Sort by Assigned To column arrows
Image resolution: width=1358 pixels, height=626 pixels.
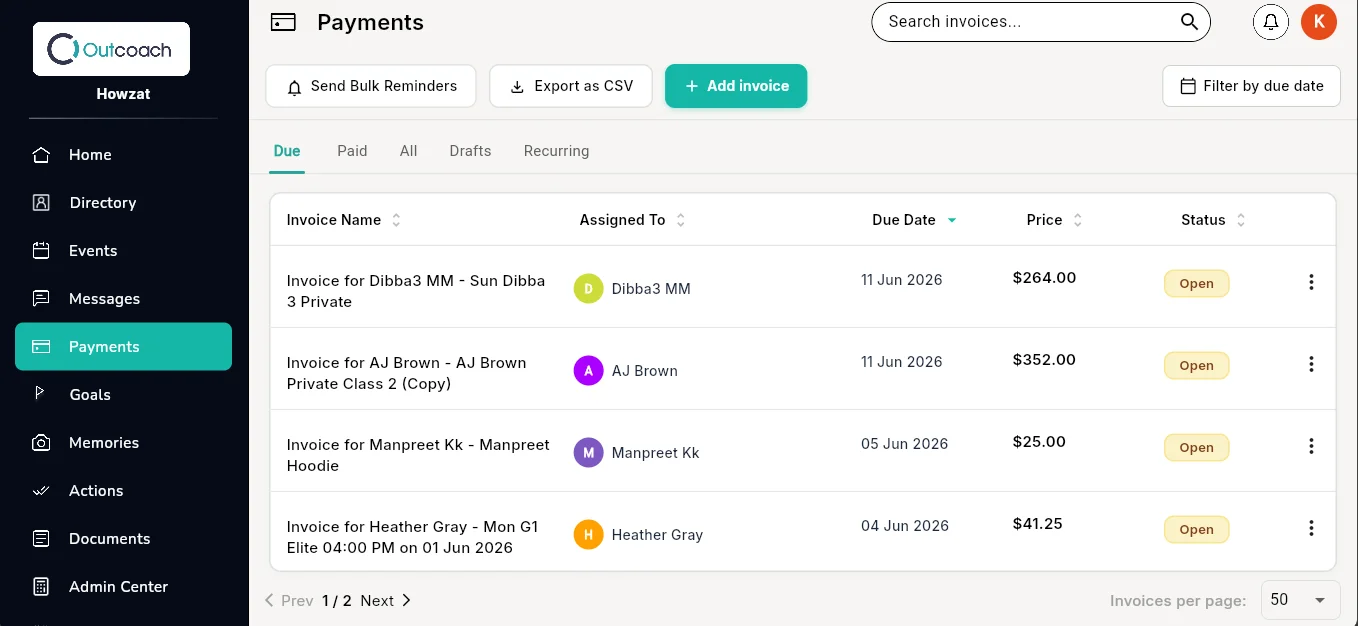[680, 220]
